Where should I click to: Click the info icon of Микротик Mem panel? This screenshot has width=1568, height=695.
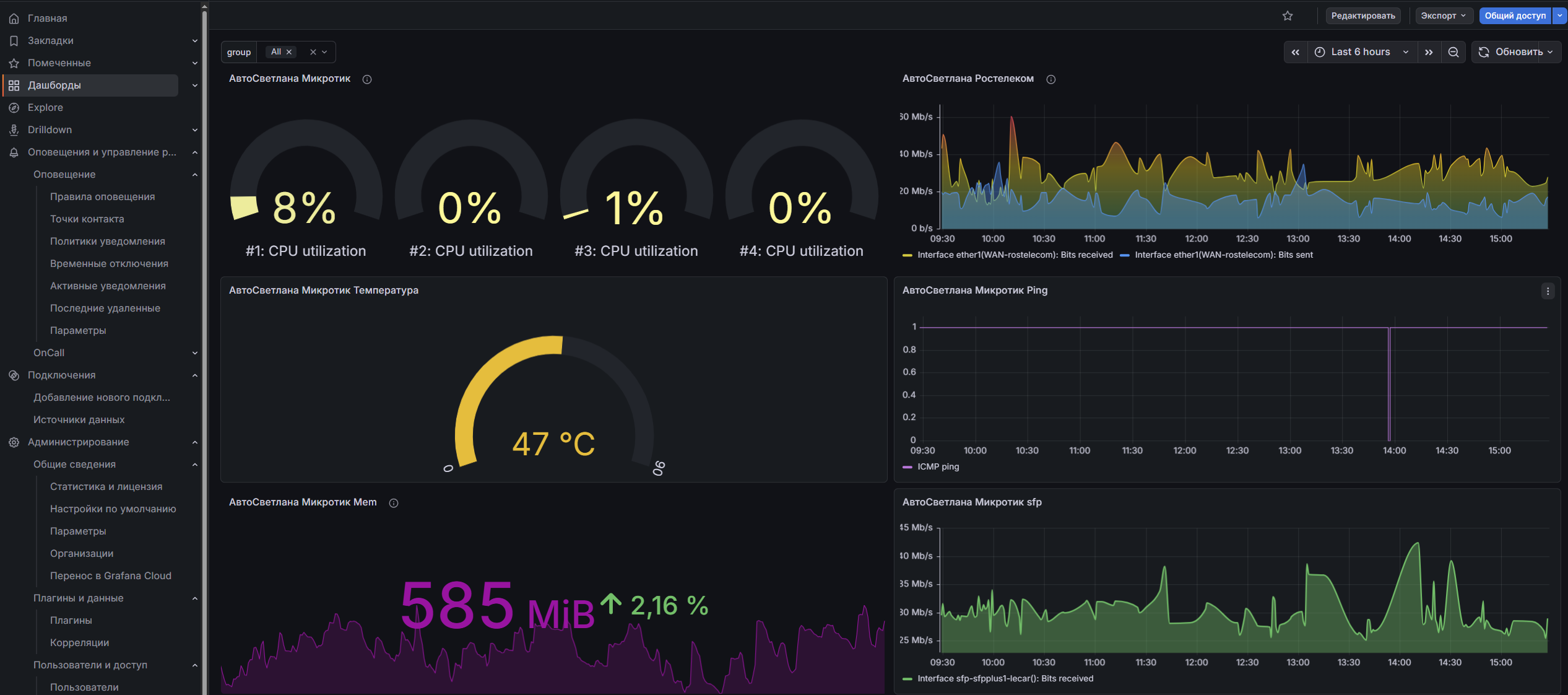(394, 503)
